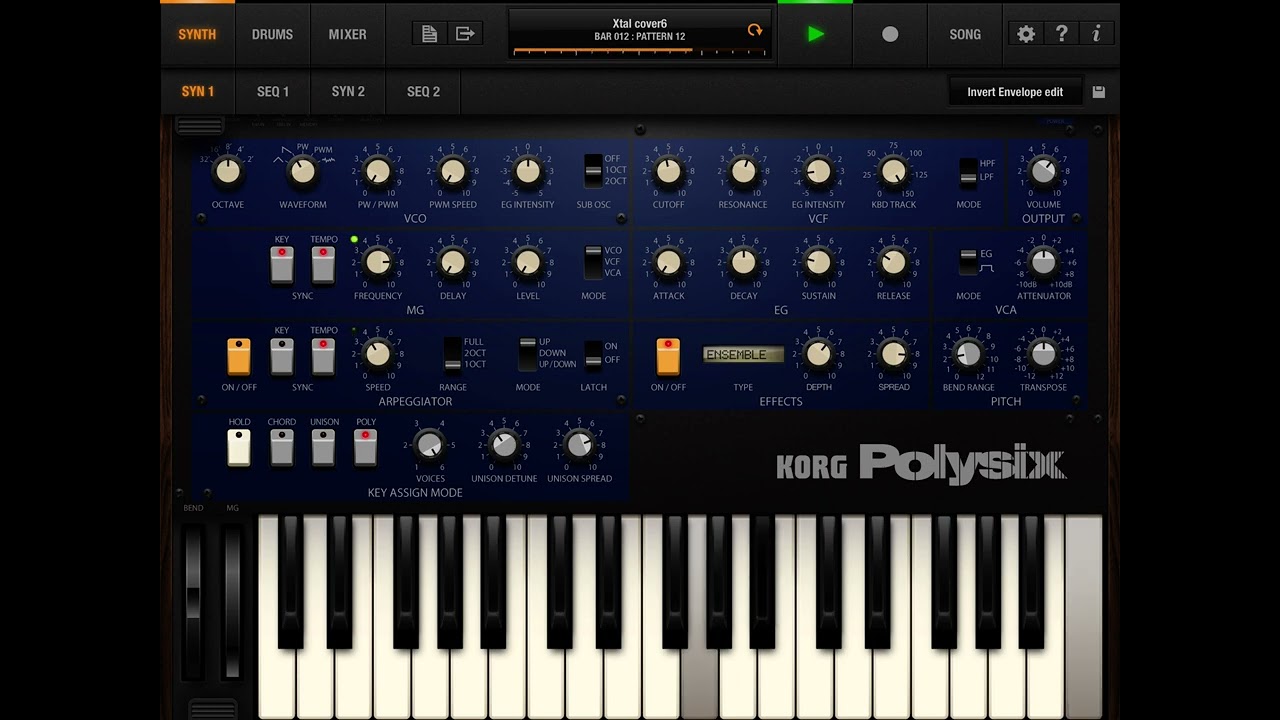
Task: Click the KBD TRACK knob
Action: coord(893,171)
